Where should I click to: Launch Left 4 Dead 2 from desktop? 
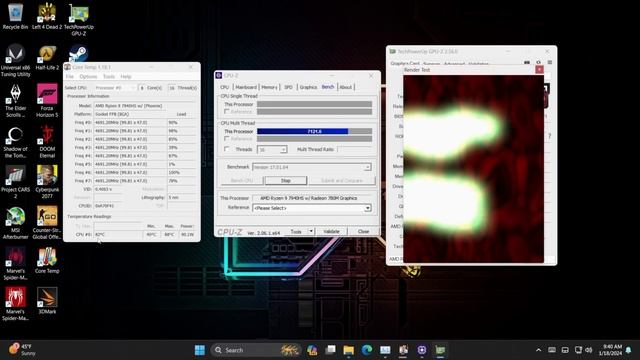(x=47, y=16)
